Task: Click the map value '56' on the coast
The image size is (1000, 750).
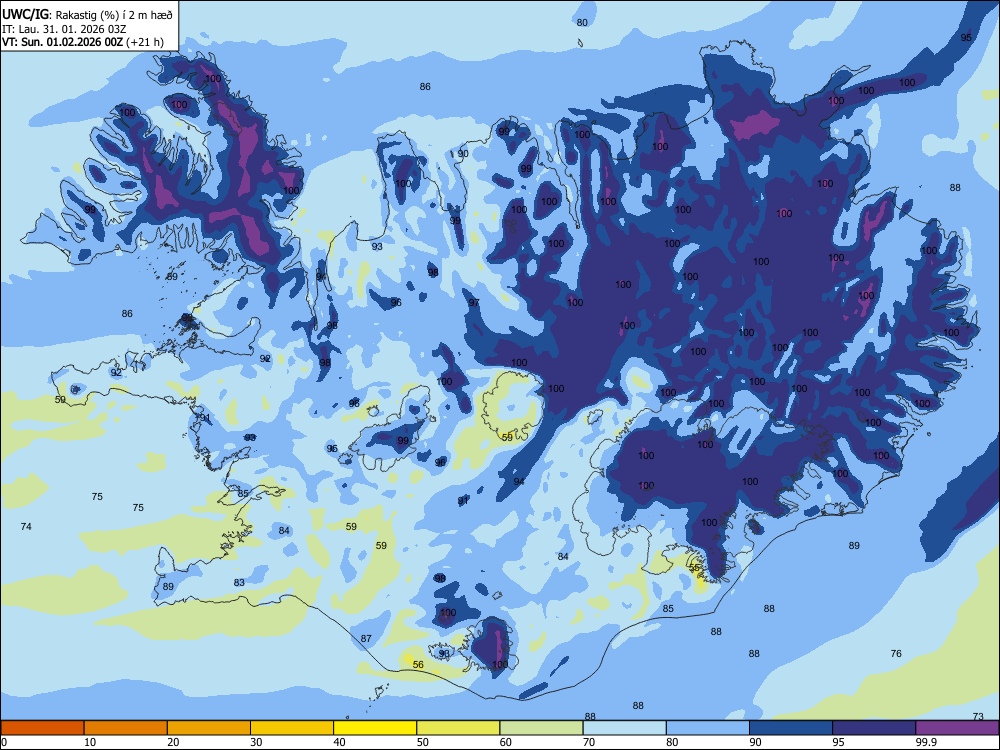Action: click(418, 664)
